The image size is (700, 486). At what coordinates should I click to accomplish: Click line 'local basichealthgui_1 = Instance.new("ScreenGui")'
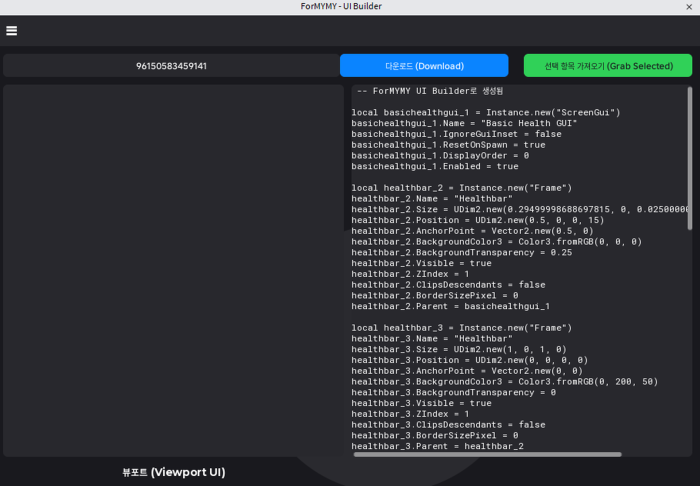click(x=486, y=112)
